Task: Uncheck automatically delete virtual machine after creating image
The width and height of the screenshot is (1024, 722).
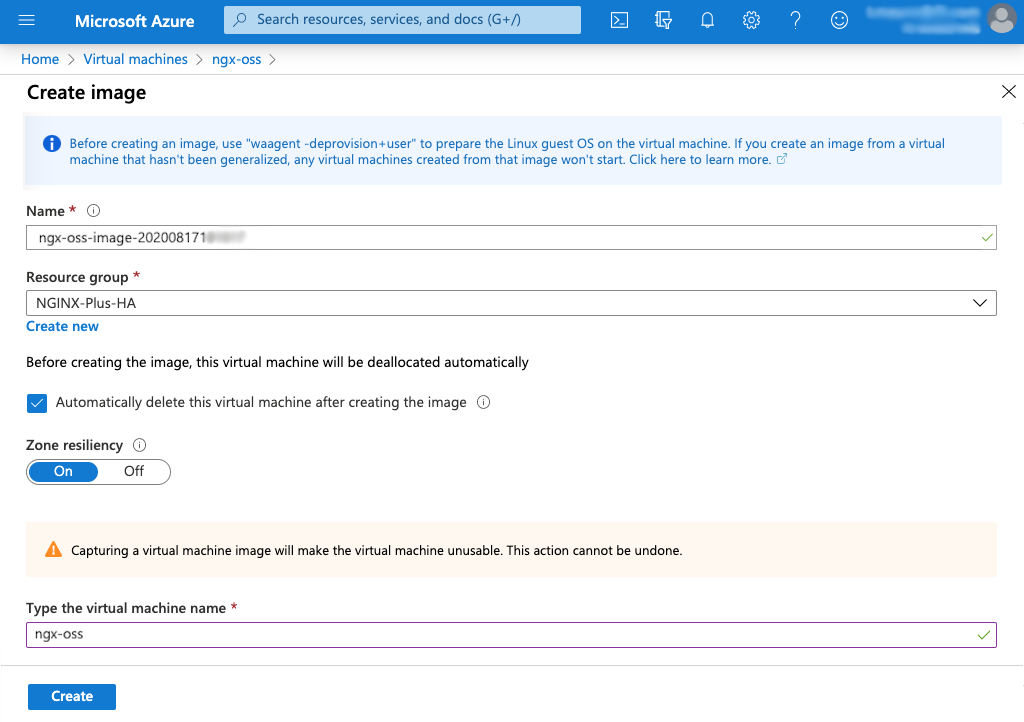Action: click(37, 402)
